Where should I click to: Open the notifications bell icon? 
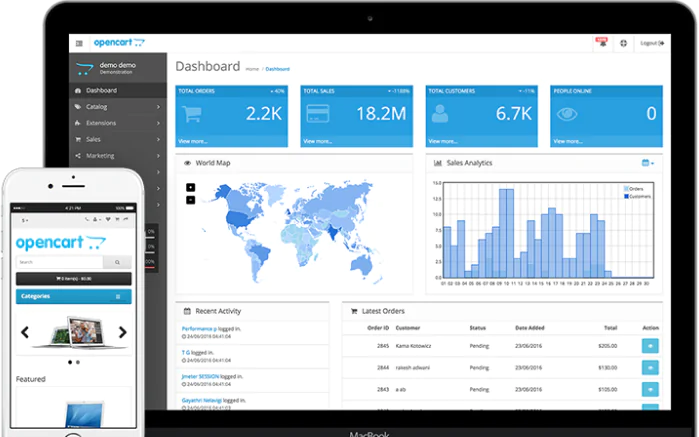[602, 42]
